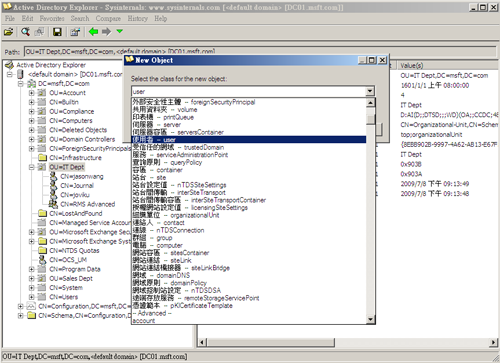Viewport: 500px width, 363px height.
Task: Click horizontal scrollbar right arrow in details pane
Action: (493, 342)
